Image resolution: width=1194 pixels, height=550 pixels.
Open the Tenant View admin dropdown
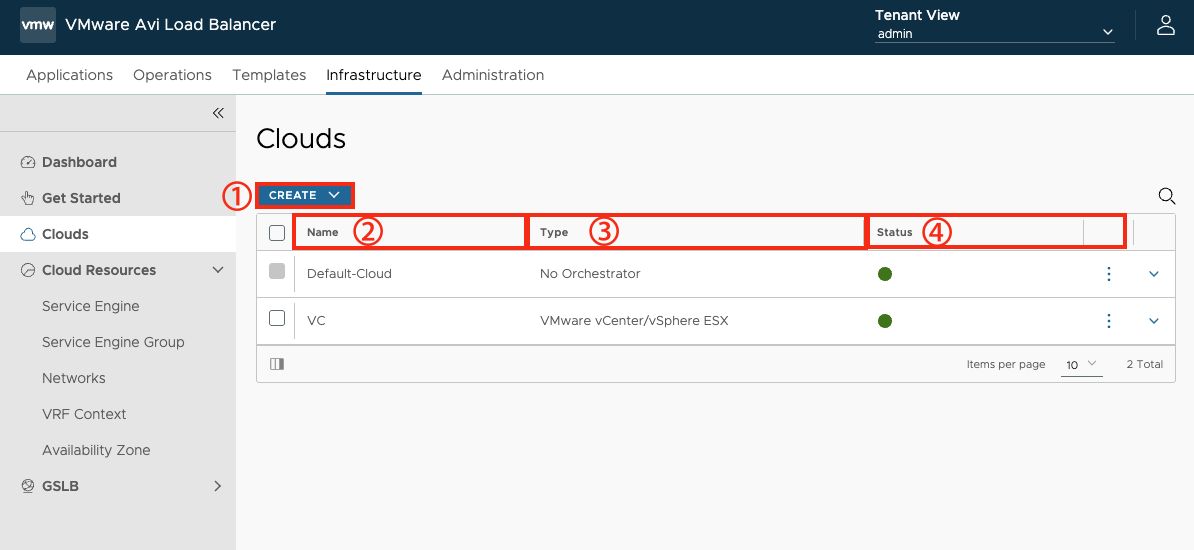994,34
